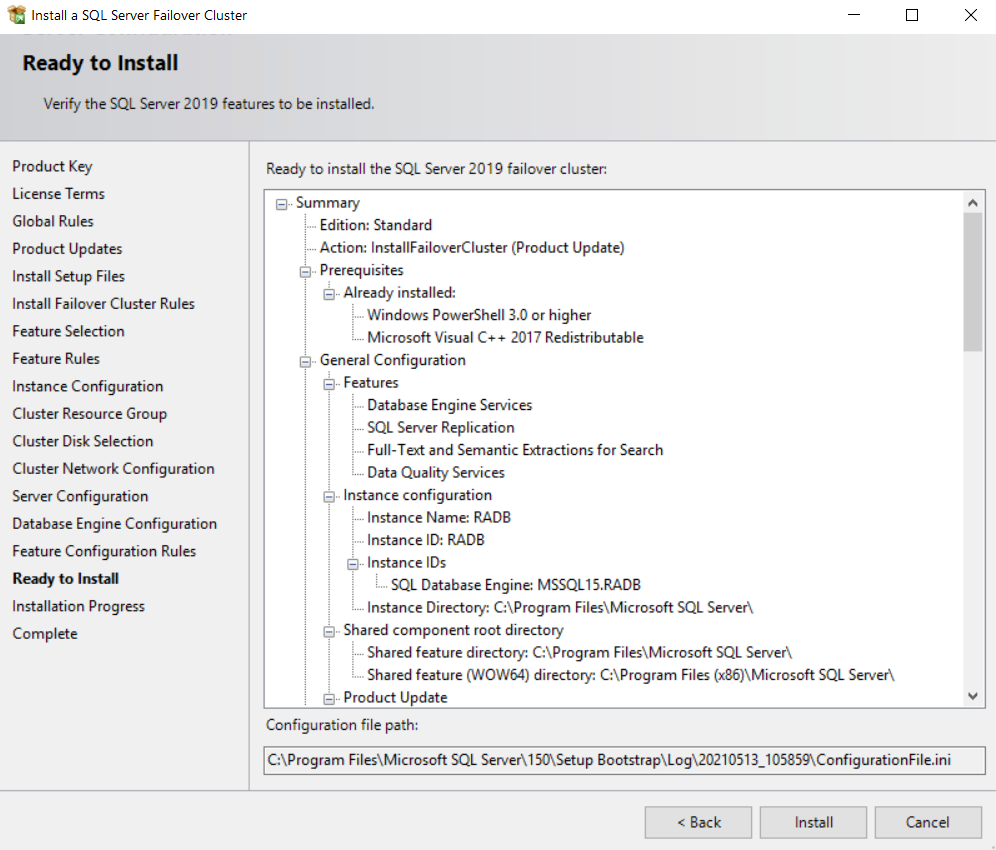Select Feature Configuration Rules step
The width and height of the screenshot is (996, 850).
[104, 551]
